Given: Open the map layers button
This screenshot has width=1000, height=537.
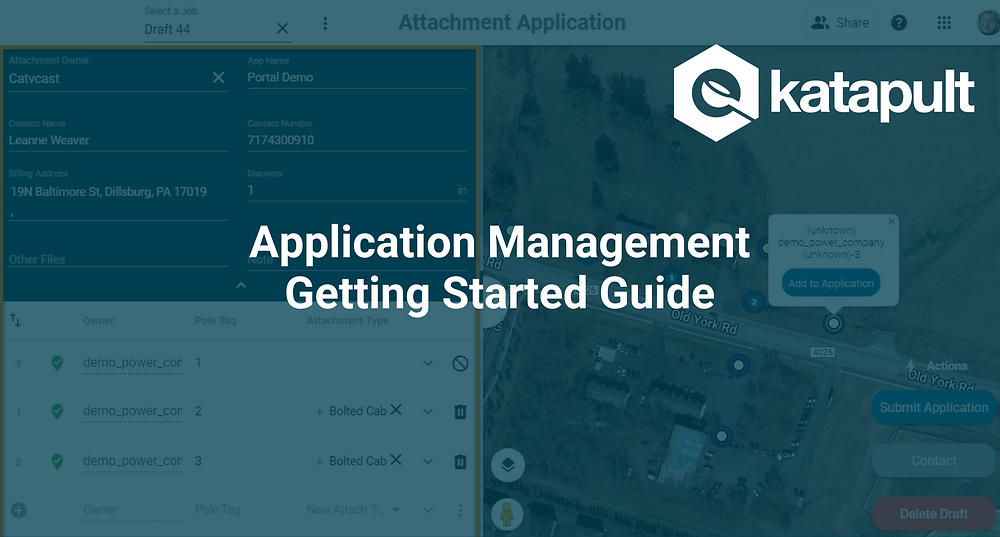Looking at the screenshot, I should pyautogui.click(x=508, y=464).
